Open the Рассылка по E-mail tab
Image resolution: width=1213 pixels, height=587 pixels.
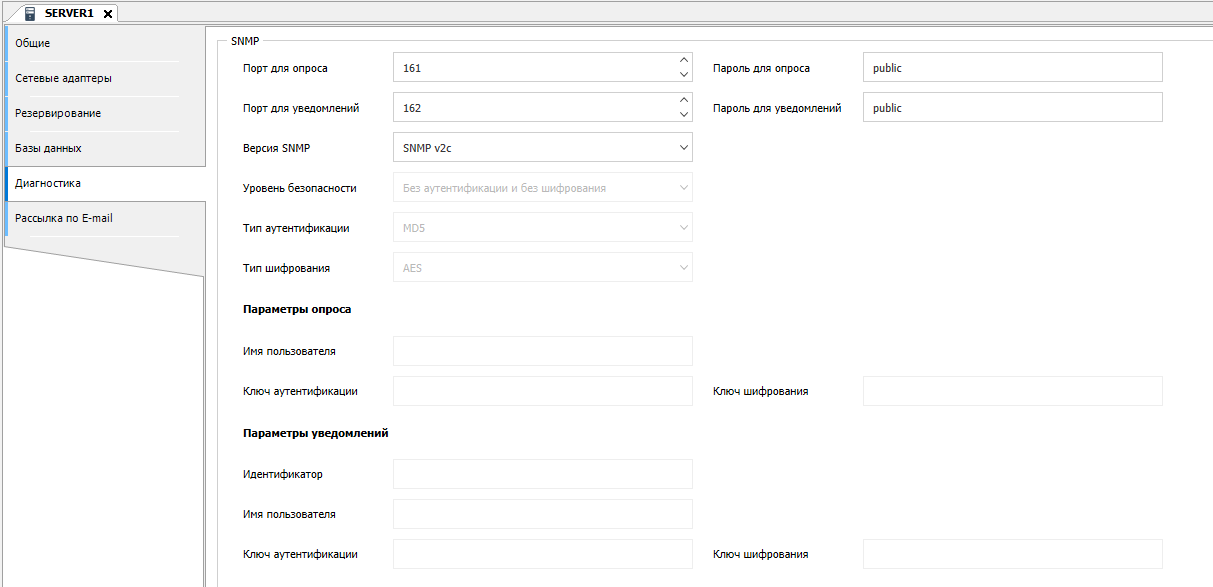pos(105,219)
